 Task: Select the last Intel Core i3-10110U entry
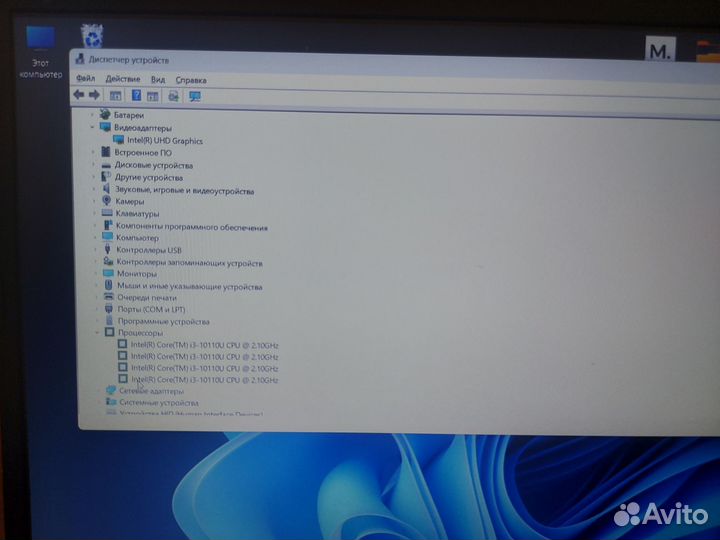point(205,380)
